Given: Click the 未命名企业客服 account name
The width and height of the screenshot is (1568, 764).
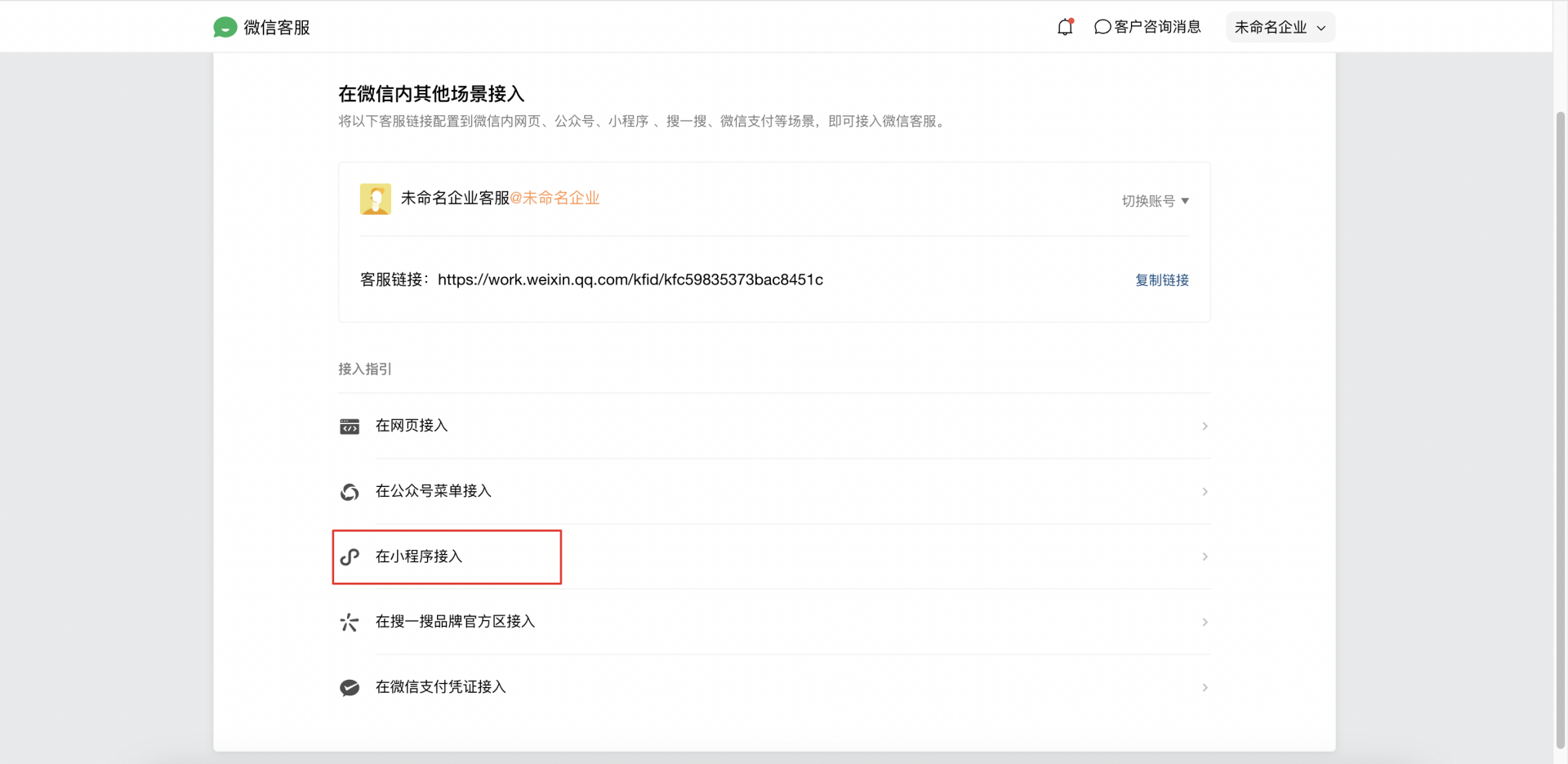Looking at the screenshot, I should click(455, 198).
